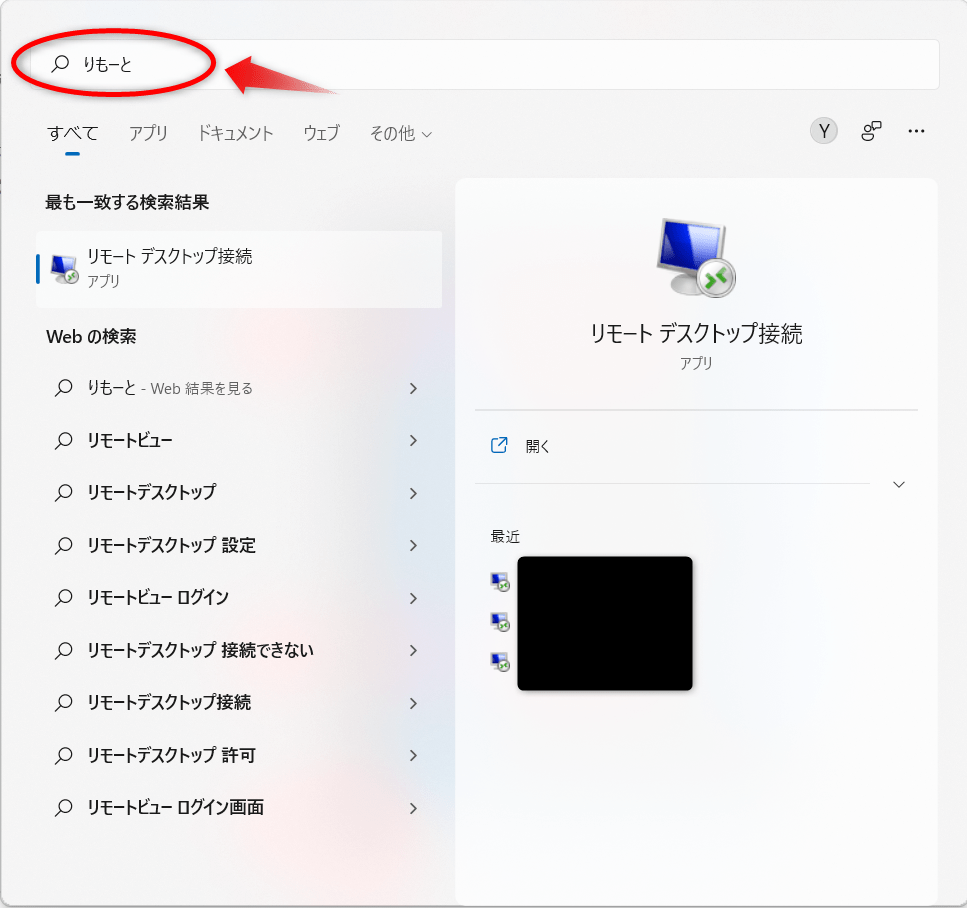Select the third recent Remote Desktop connection icon
The height and width of the screenshot is (908, 967).
[500, 662]
